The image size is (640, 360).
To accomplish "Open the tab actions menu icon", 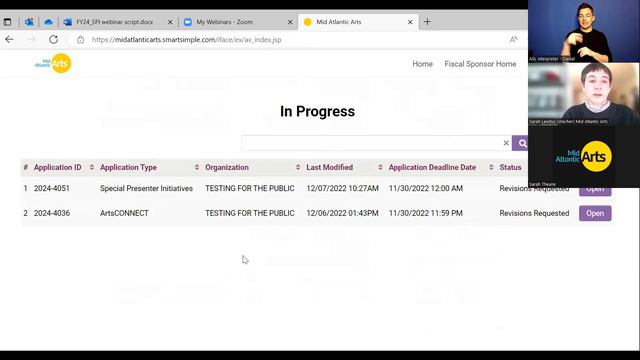I will click(7, 22).
